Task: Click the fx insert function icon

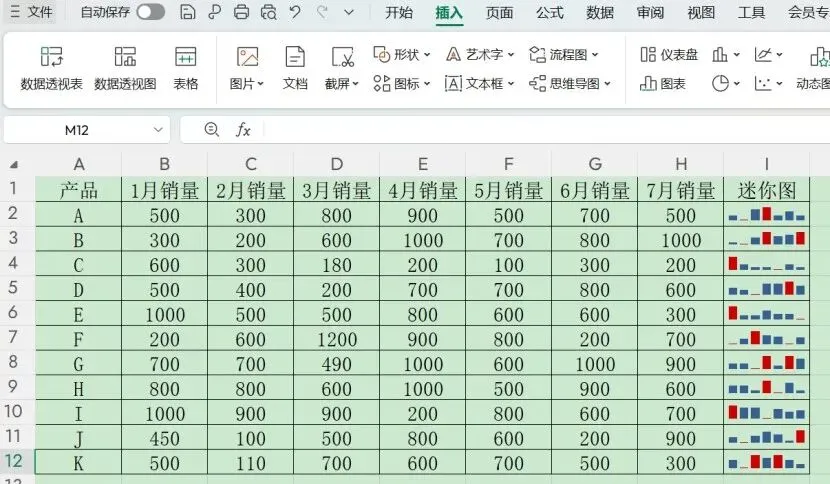Action: (243, 129)
